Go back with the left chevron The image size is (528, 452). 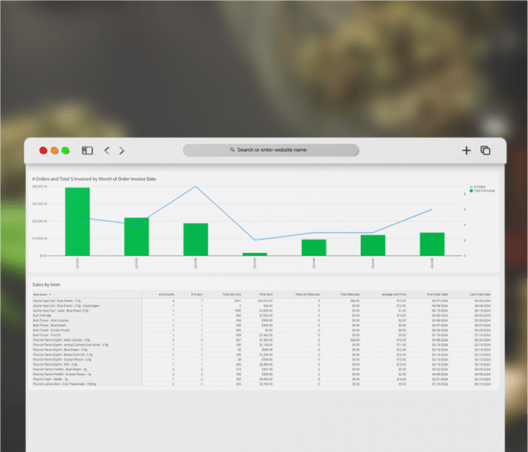point(107,151)
